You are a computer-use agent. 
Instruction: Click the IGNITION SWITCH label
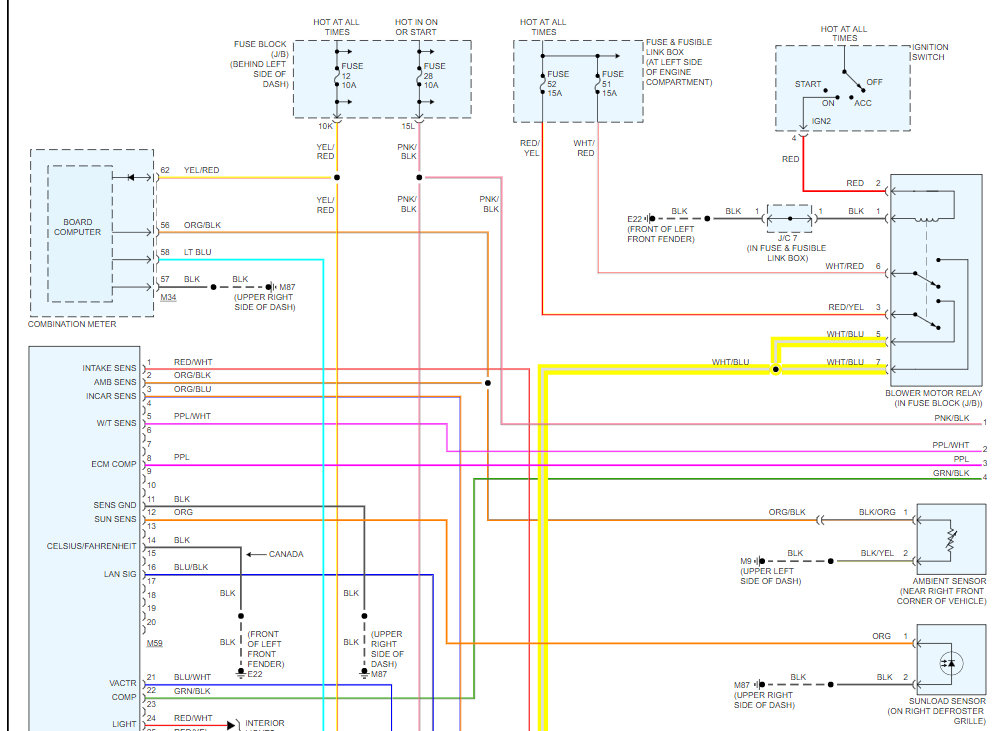(x=930, y=52)
